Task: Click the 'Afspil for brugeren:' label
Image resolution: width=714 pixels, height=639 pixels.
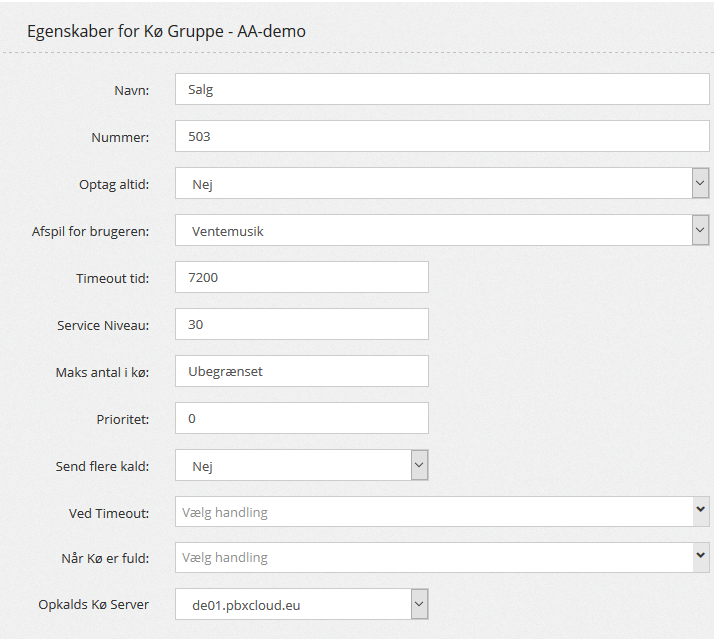Action: 90,231
